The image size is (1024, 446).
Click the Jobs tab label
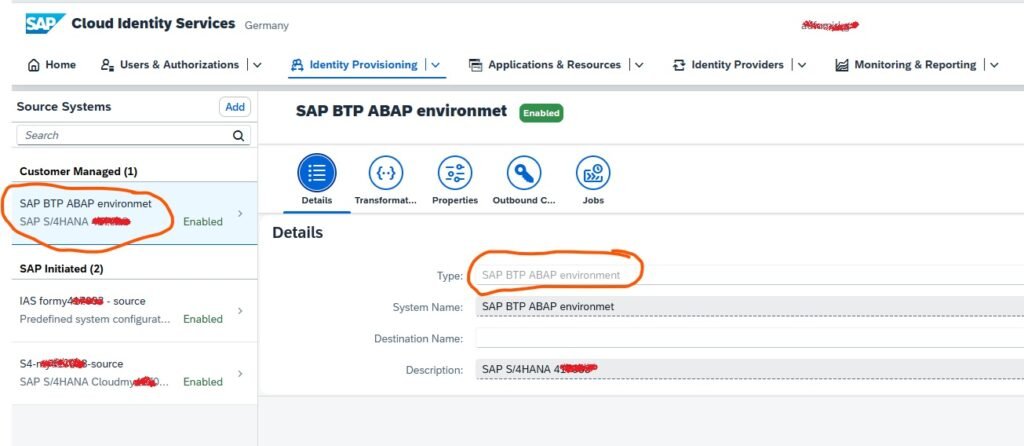593,200
